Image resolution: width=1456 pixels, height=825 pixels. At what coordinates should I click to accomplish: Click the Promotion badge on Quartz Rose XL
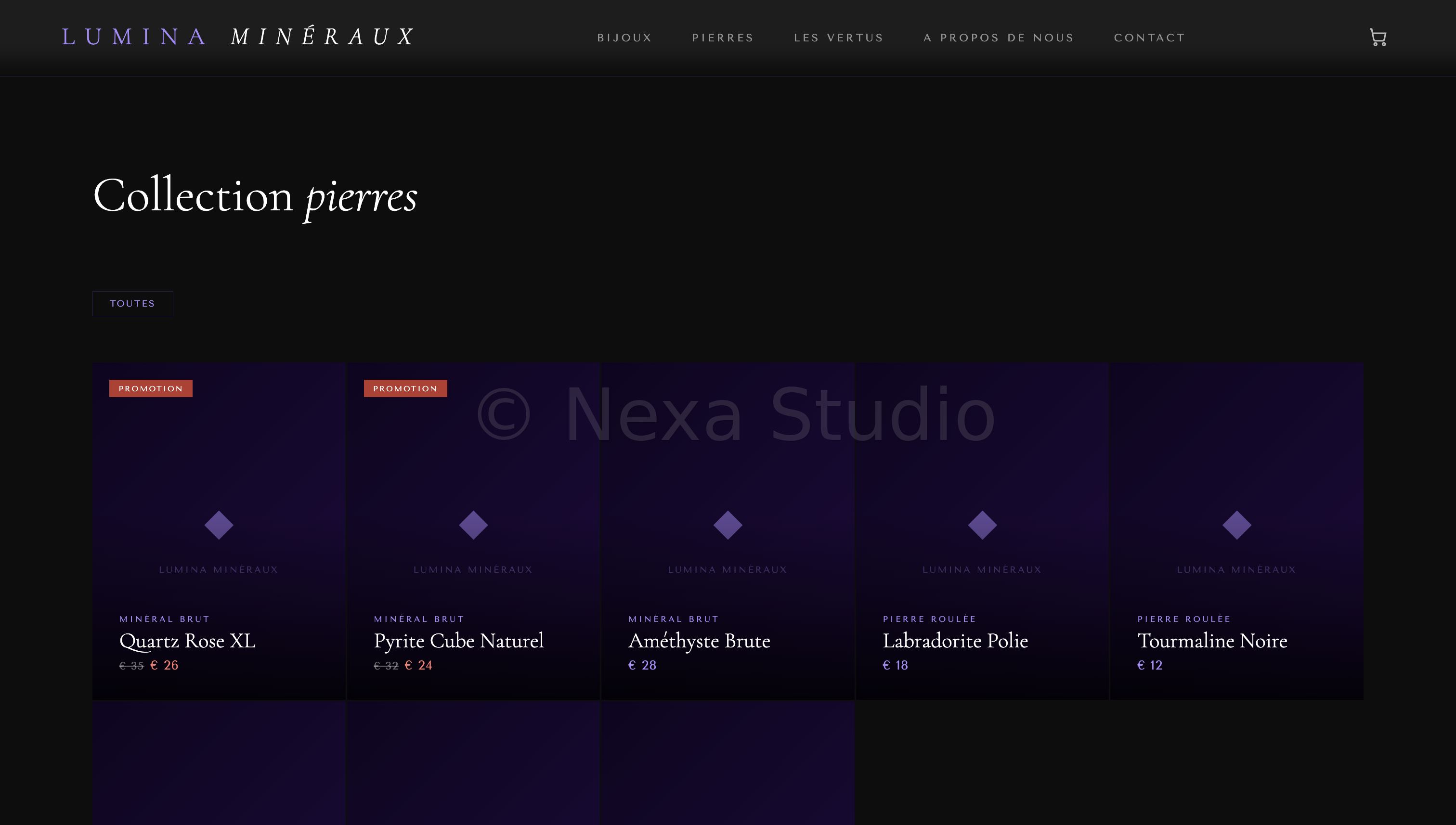tap(151, 389)
